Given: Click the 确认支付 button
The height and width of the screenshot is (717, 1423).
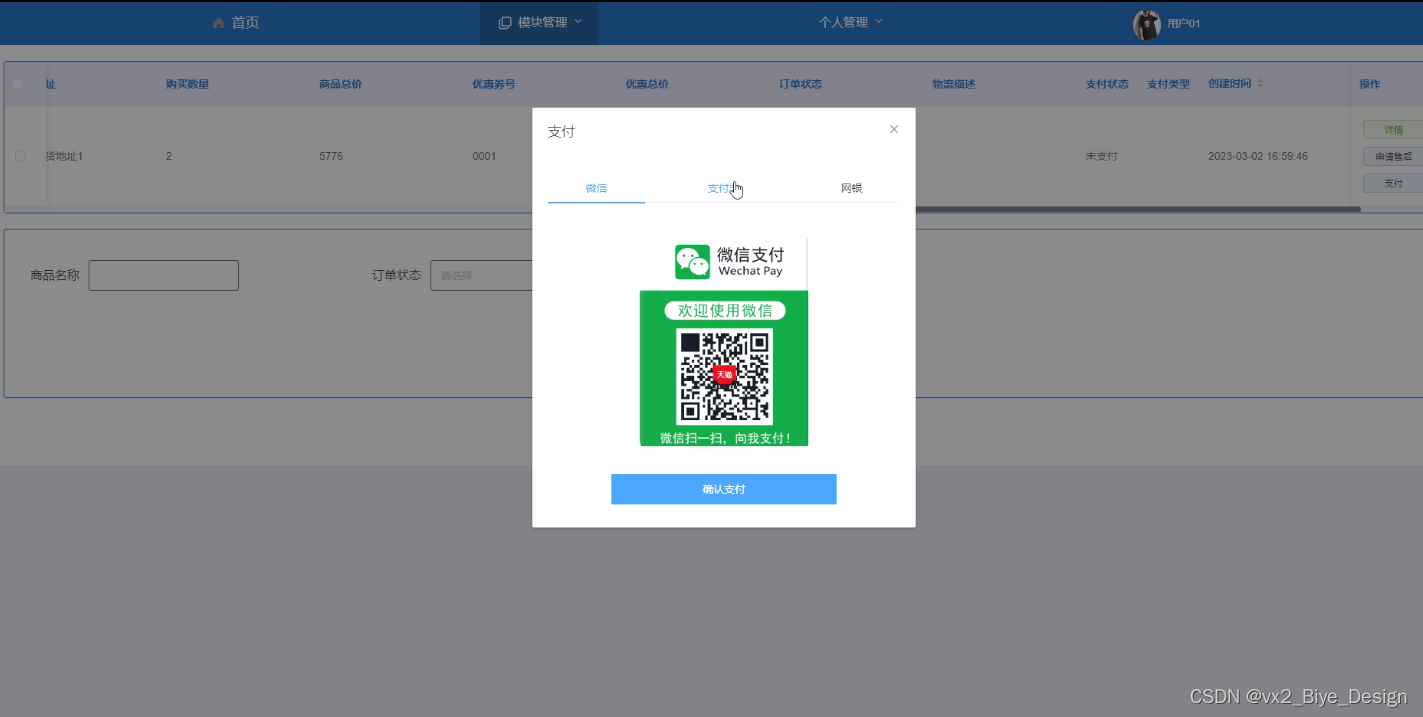Looking at the screenshot, I should (723, 489).
